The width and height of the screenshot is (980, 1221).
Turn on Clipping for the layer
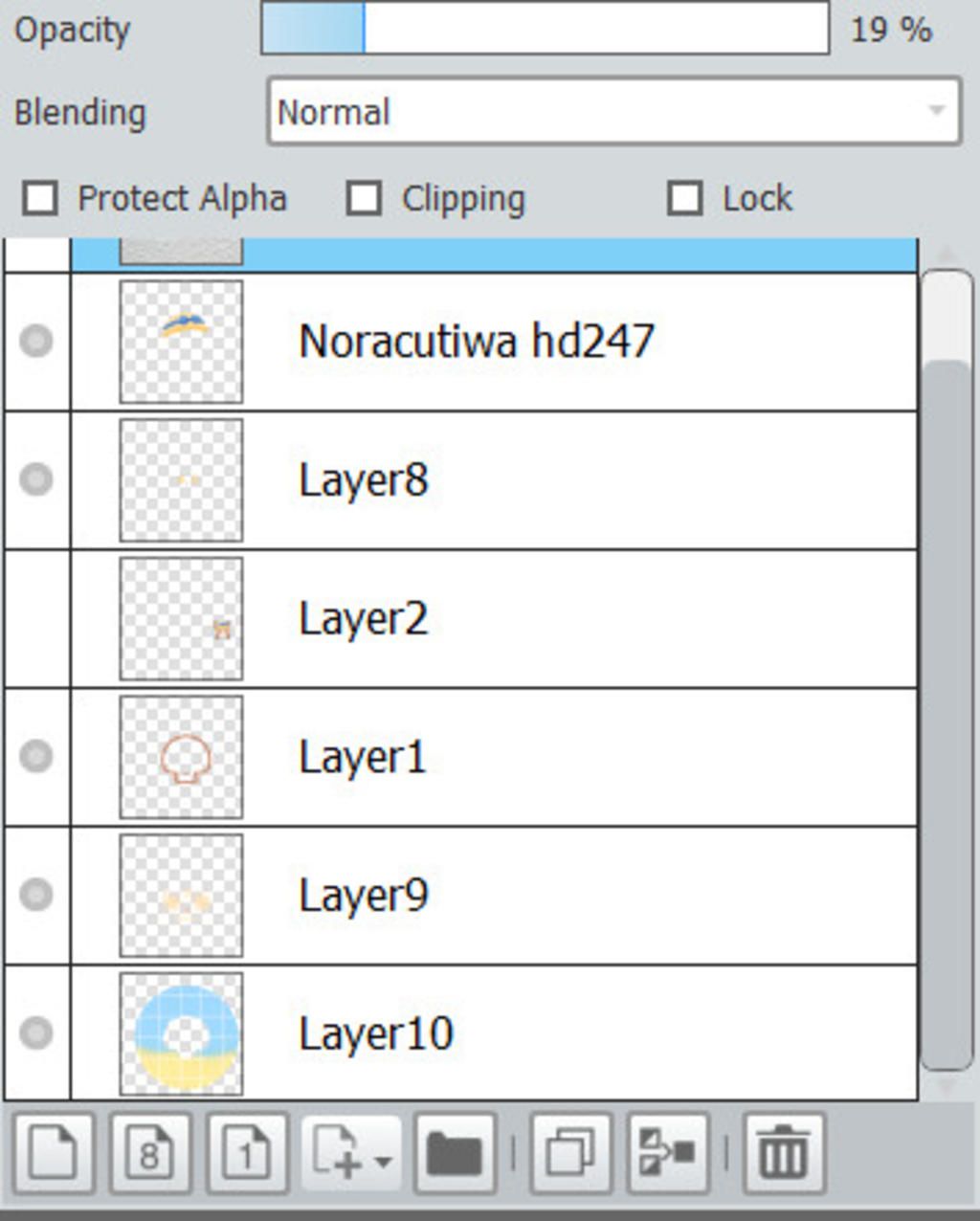click(x=364, y=199)
